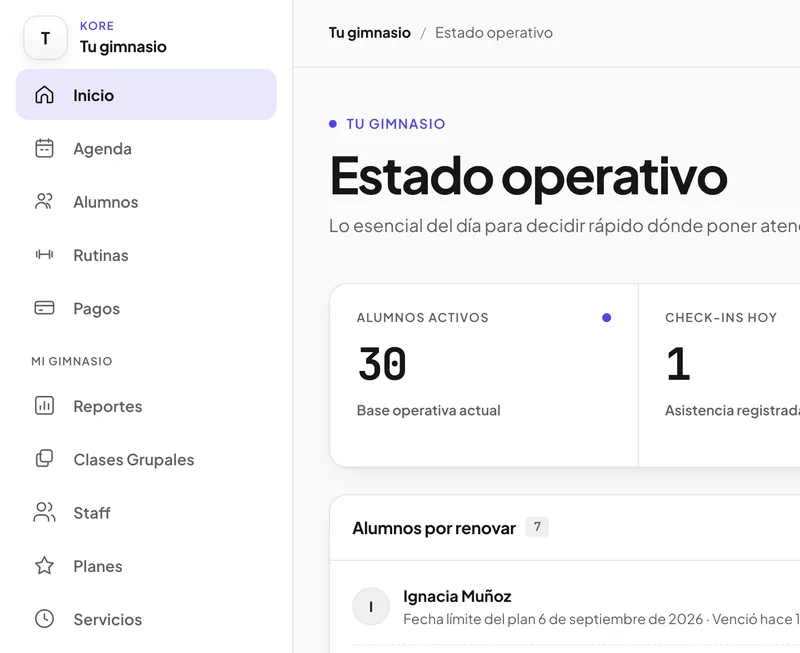This screenshot has width=800, height=653.
Task: Click the calendar icon beside Agenda
Action: pos(44,148)
